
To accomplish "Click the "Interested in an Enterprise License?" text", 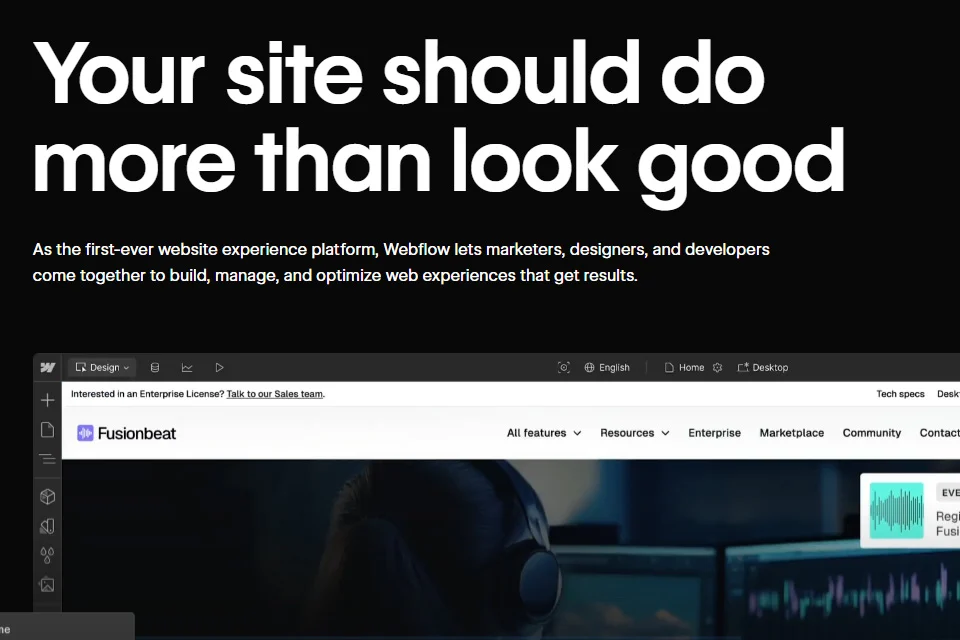I will pos(148,394).
